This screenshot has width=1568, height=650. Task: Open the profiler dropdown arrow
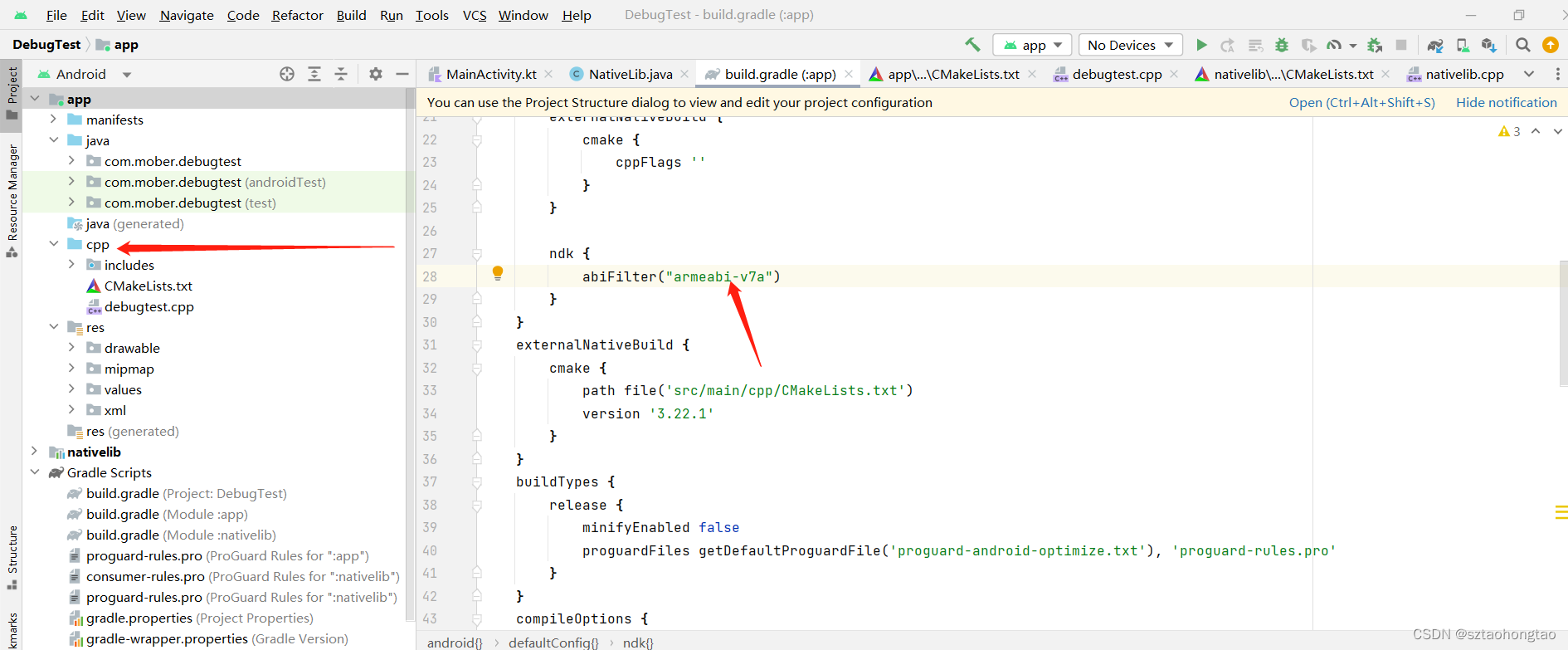(x=1353, y=46)
